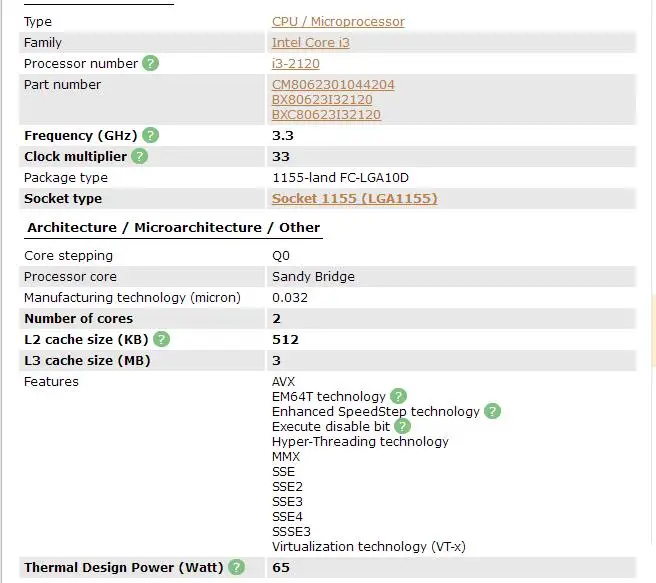This screenshot has width=656, height=583.
Task: Click the Architecture / Microarchitecture / Other heading
Action: [x=174, y=228]
